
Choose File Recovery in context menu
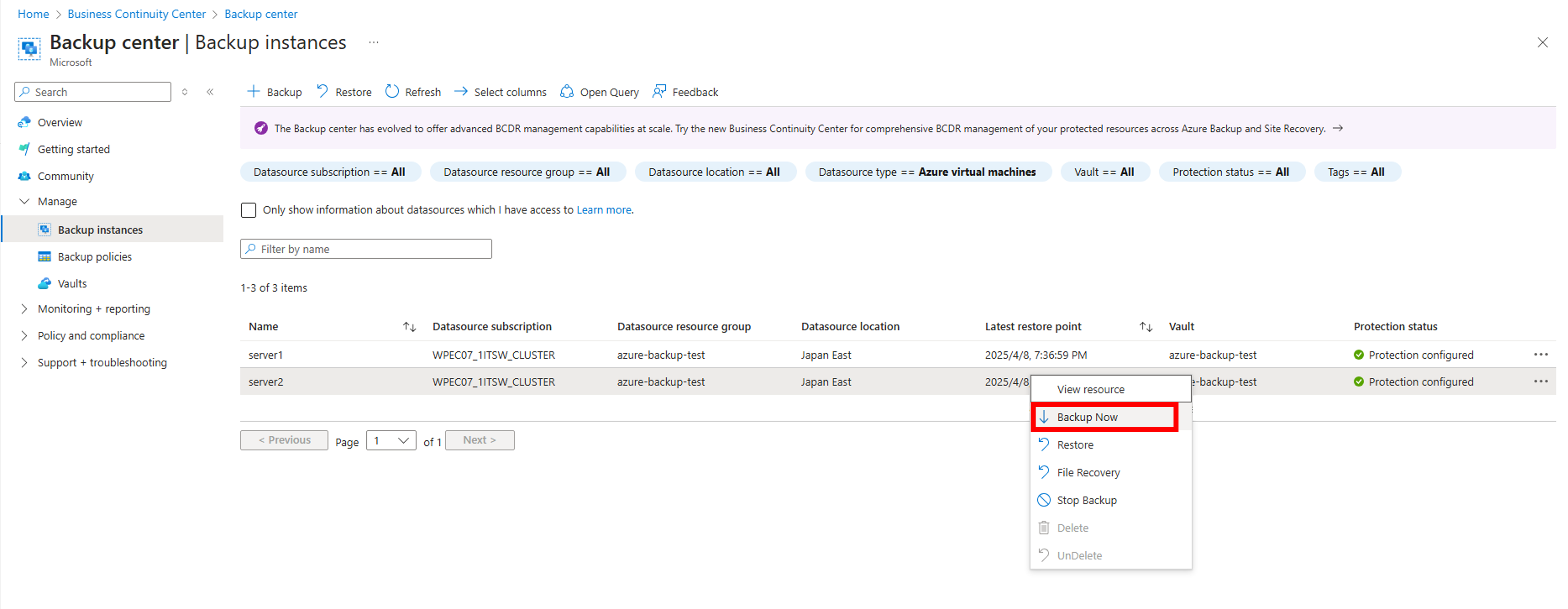(x=1088, y=473)
